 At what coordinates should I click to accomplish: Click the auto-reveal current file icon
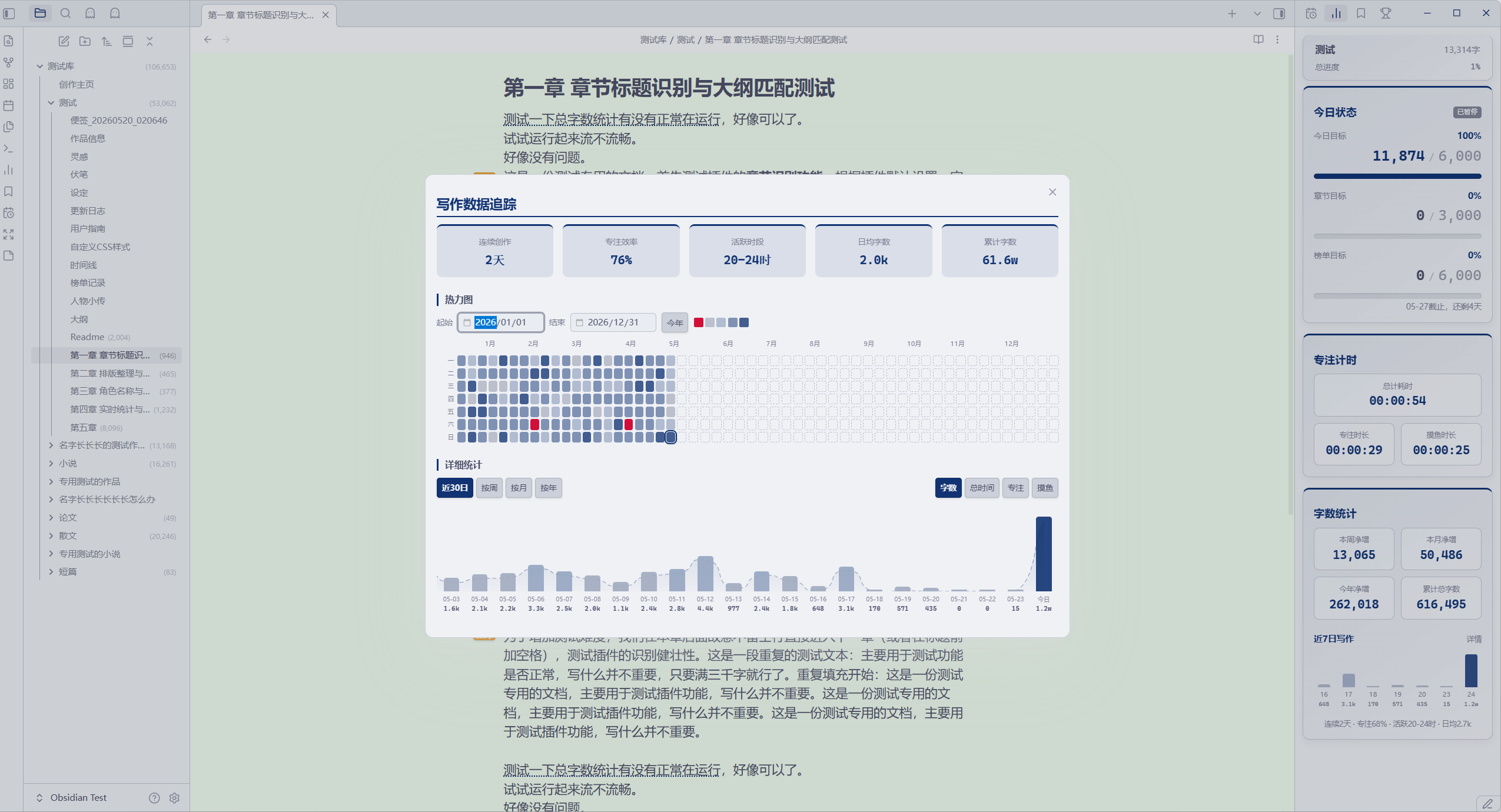(x=128, y=41)
